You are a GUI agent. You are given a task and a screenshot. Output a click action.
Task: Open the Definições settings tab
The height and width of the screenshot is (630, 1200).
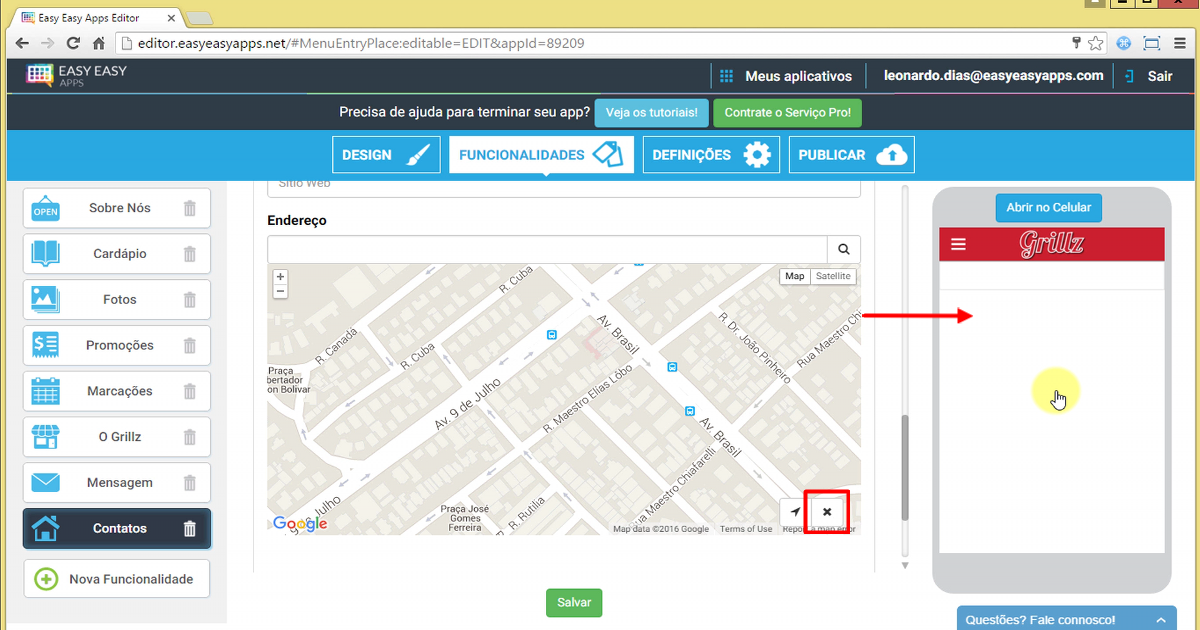[710, 155]
